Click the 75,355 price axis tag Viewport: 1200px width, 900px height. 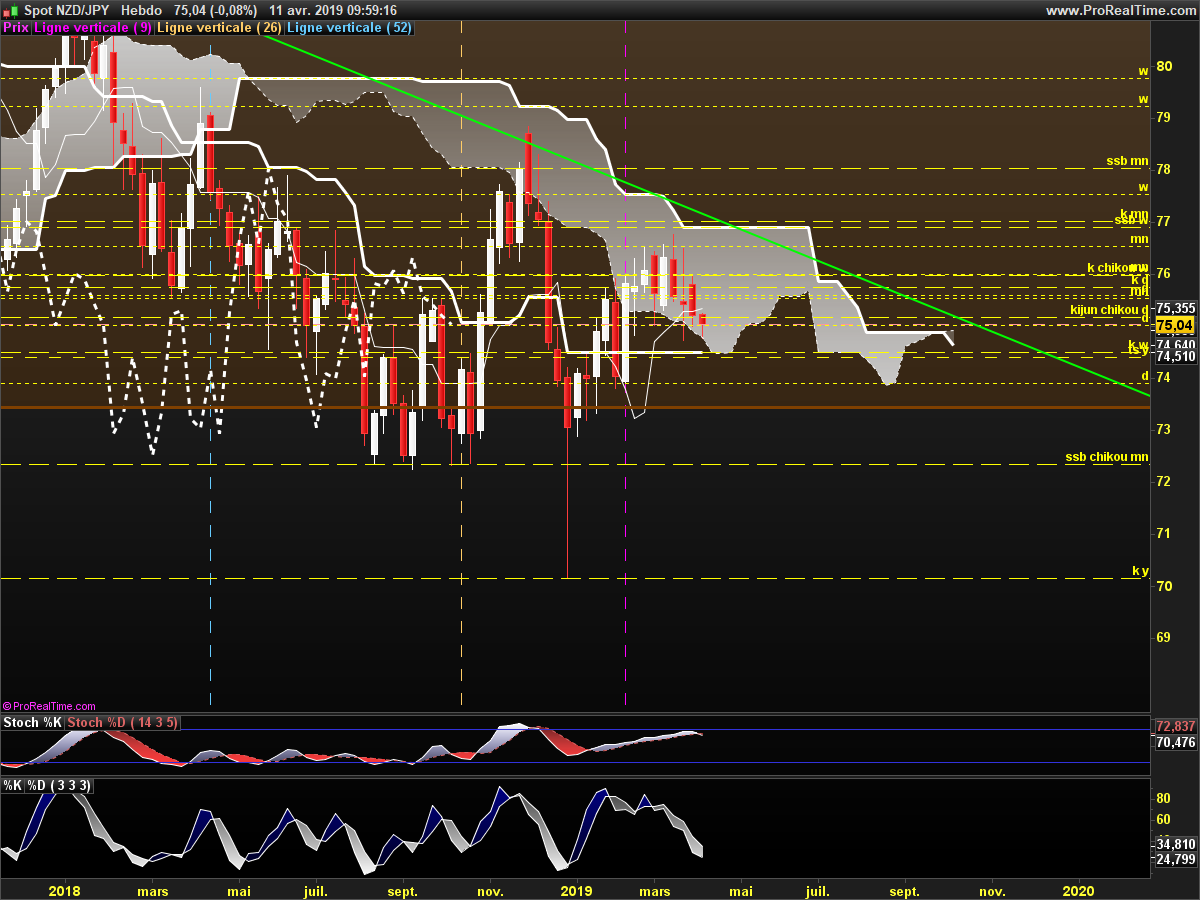1175,308
